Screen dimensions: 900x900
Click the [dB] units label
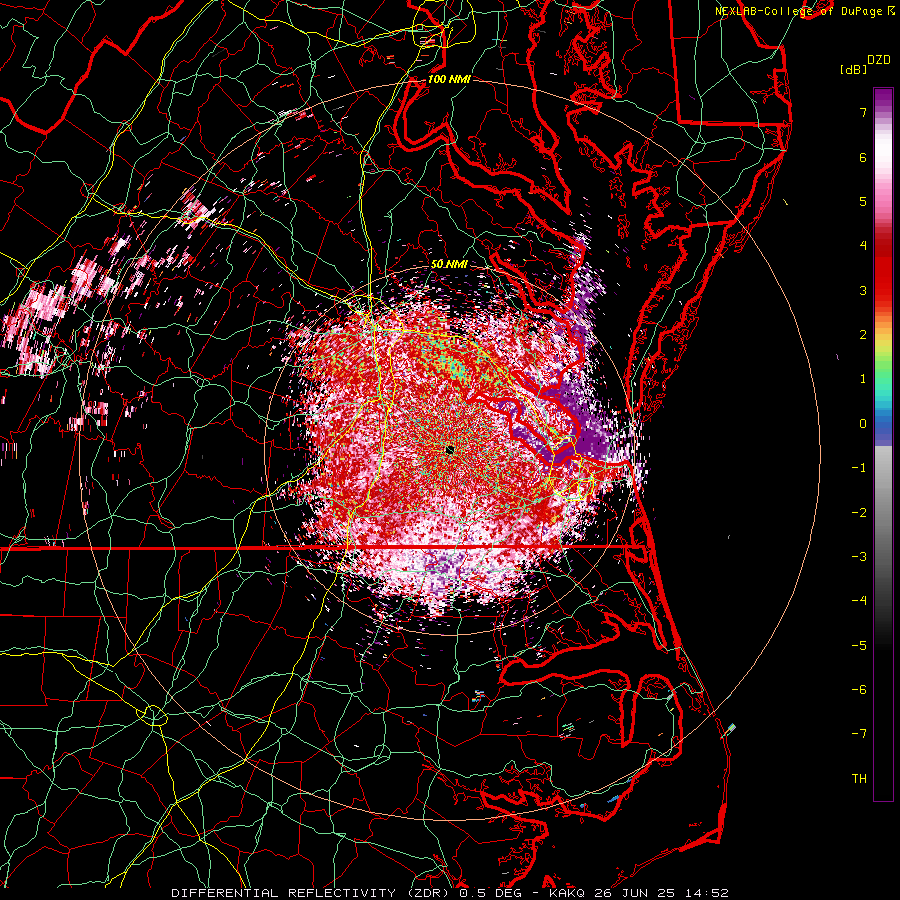point(853,69)
